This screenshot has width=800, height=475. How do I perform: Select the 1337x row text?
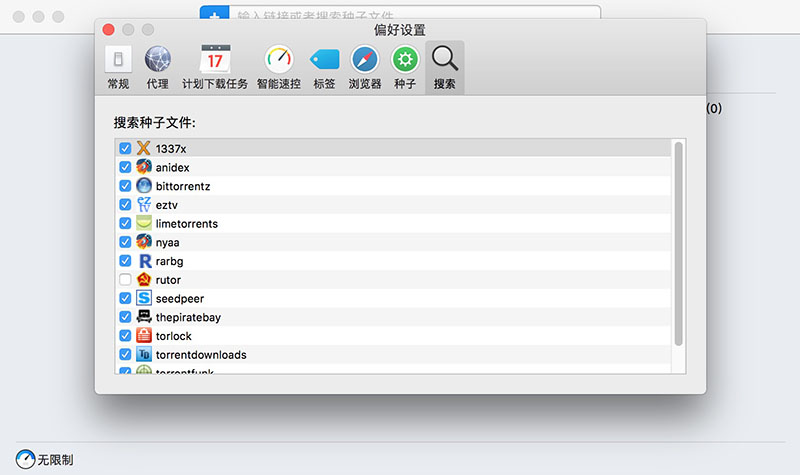pos(171,148)
